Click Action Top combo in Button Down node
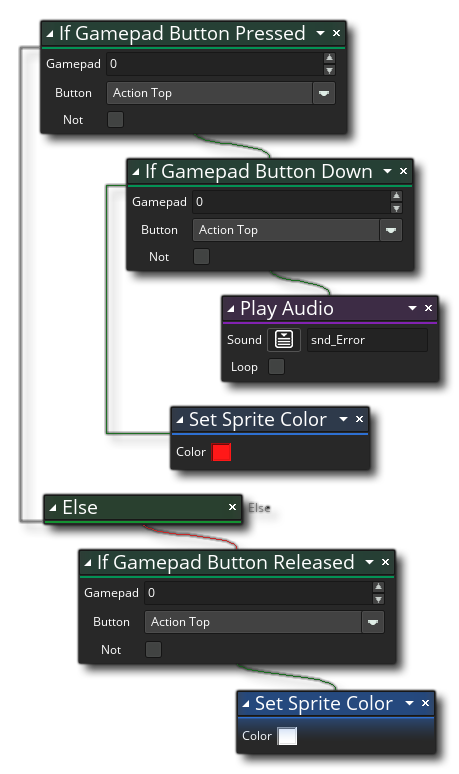Screen dimensions: 459x774 (x=286, y=230)
